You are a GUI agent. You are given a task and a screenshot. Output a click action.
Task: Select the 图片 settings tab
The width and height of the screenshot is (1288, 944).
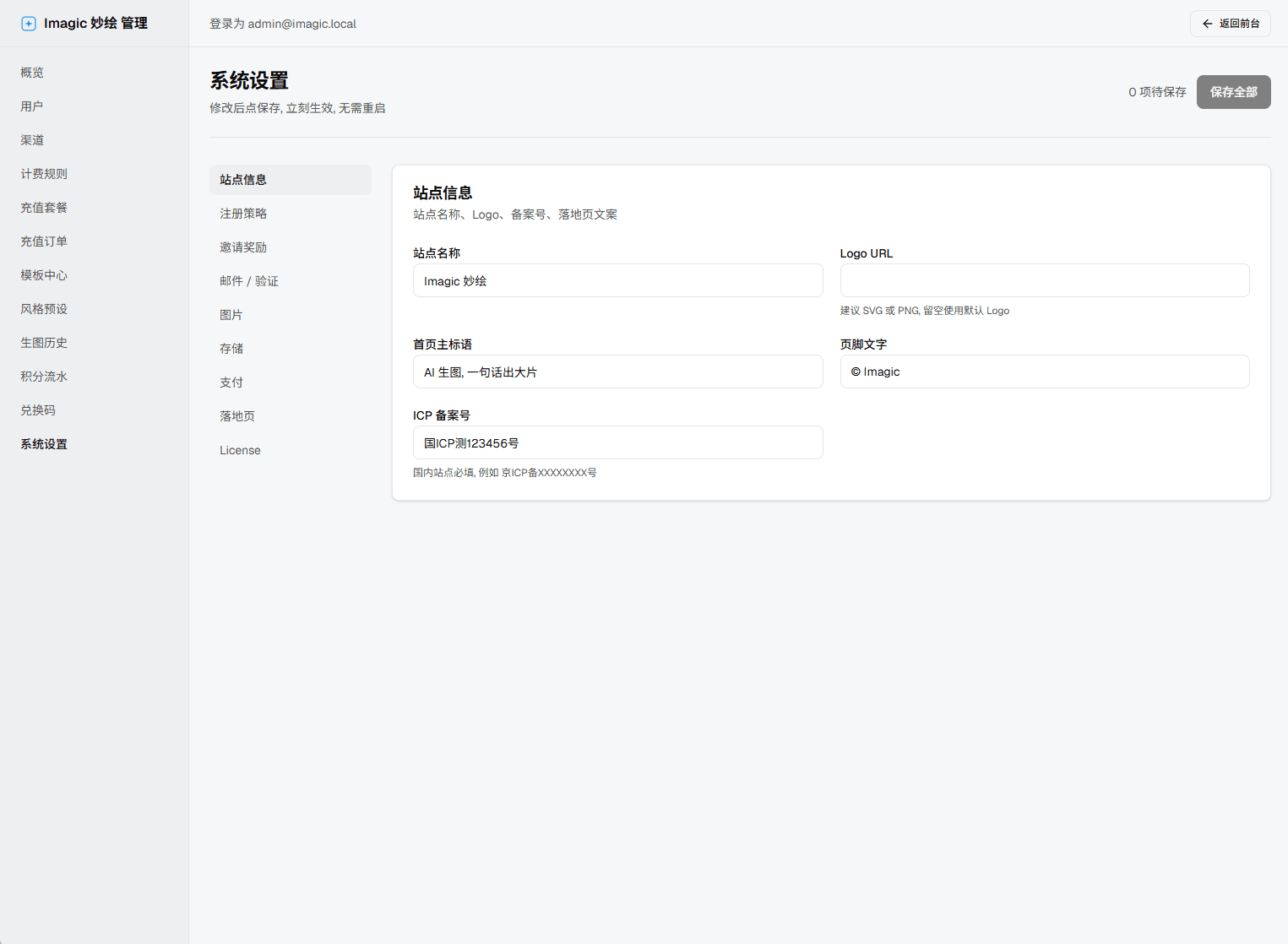click(291, 315)
